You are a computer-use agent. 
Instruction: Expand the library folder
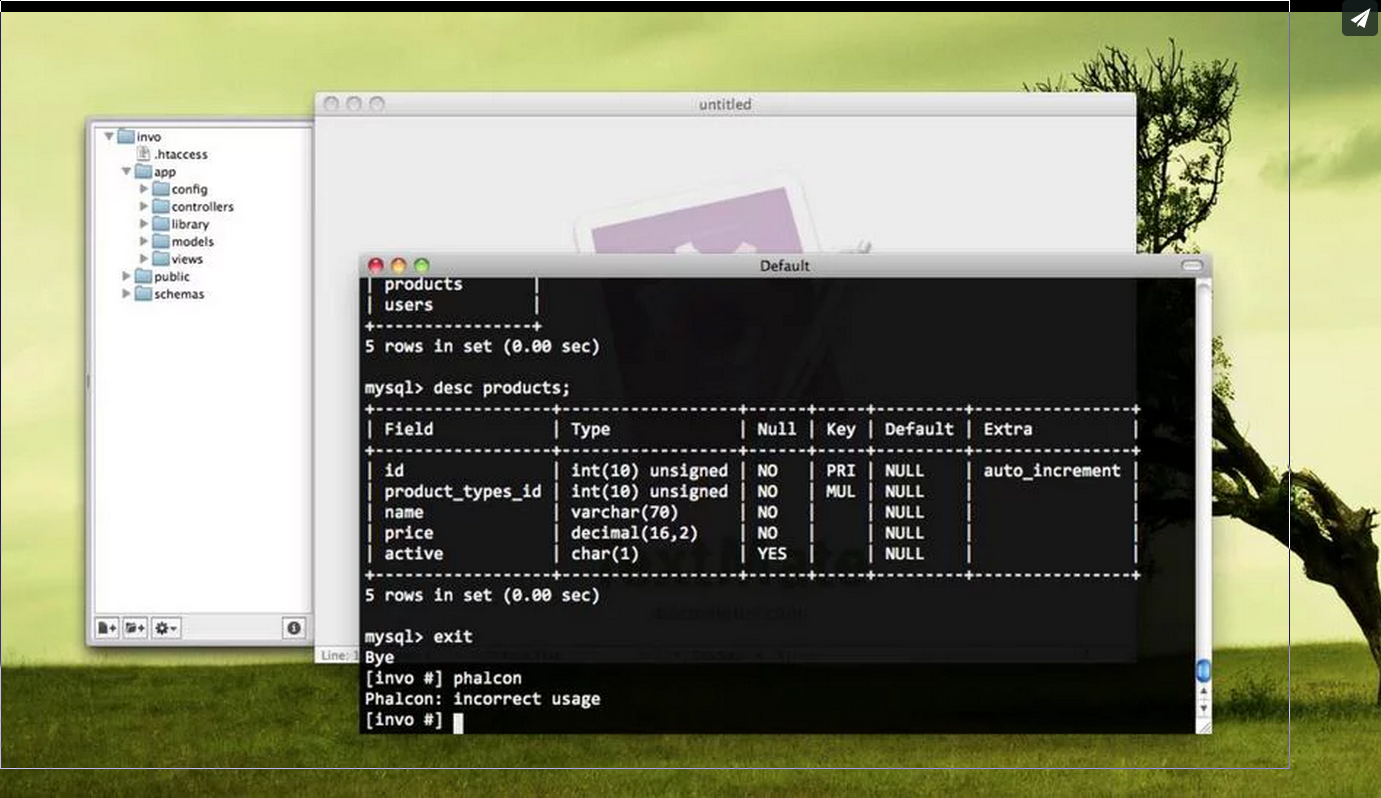coord(144,224)
